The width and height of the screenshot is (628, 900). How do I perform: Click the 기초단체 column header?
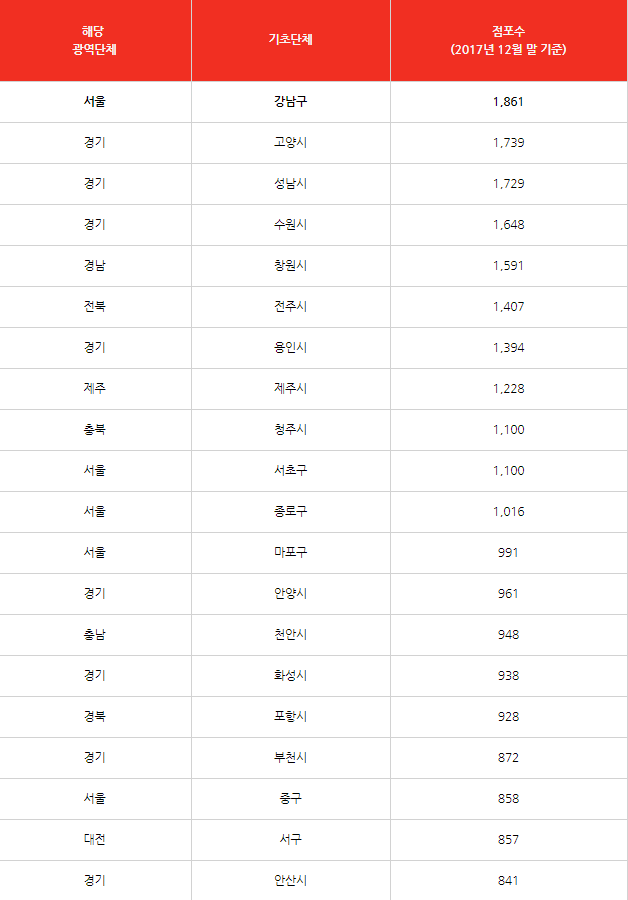pos(290,40)
